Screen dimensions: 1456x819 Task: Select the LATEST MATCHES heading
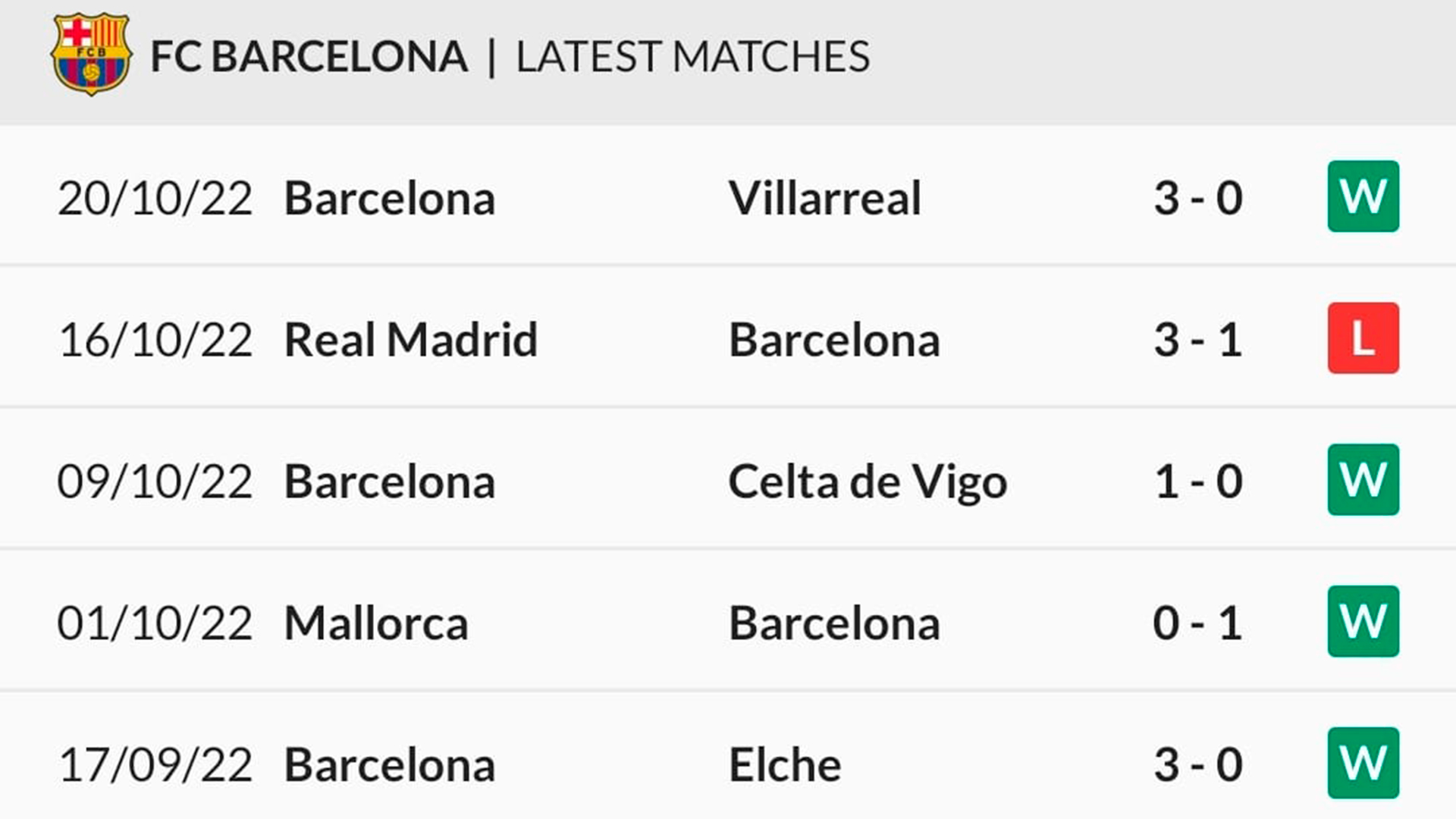click(693, 57)
